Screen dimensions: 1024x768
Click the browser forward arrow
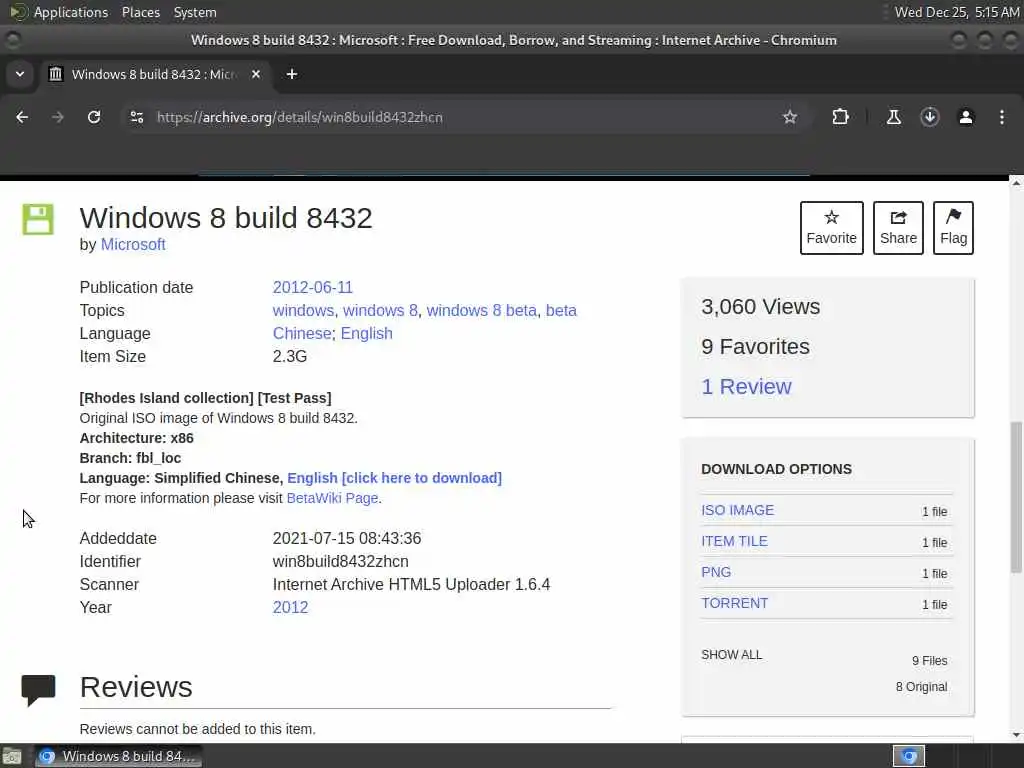point(58,117)
